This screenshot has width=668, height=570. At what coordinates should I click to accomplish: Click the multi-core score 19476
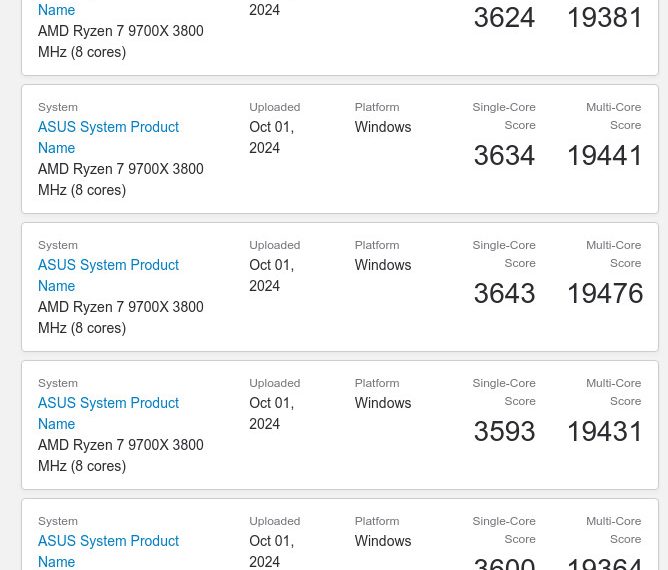pos(605,293)
